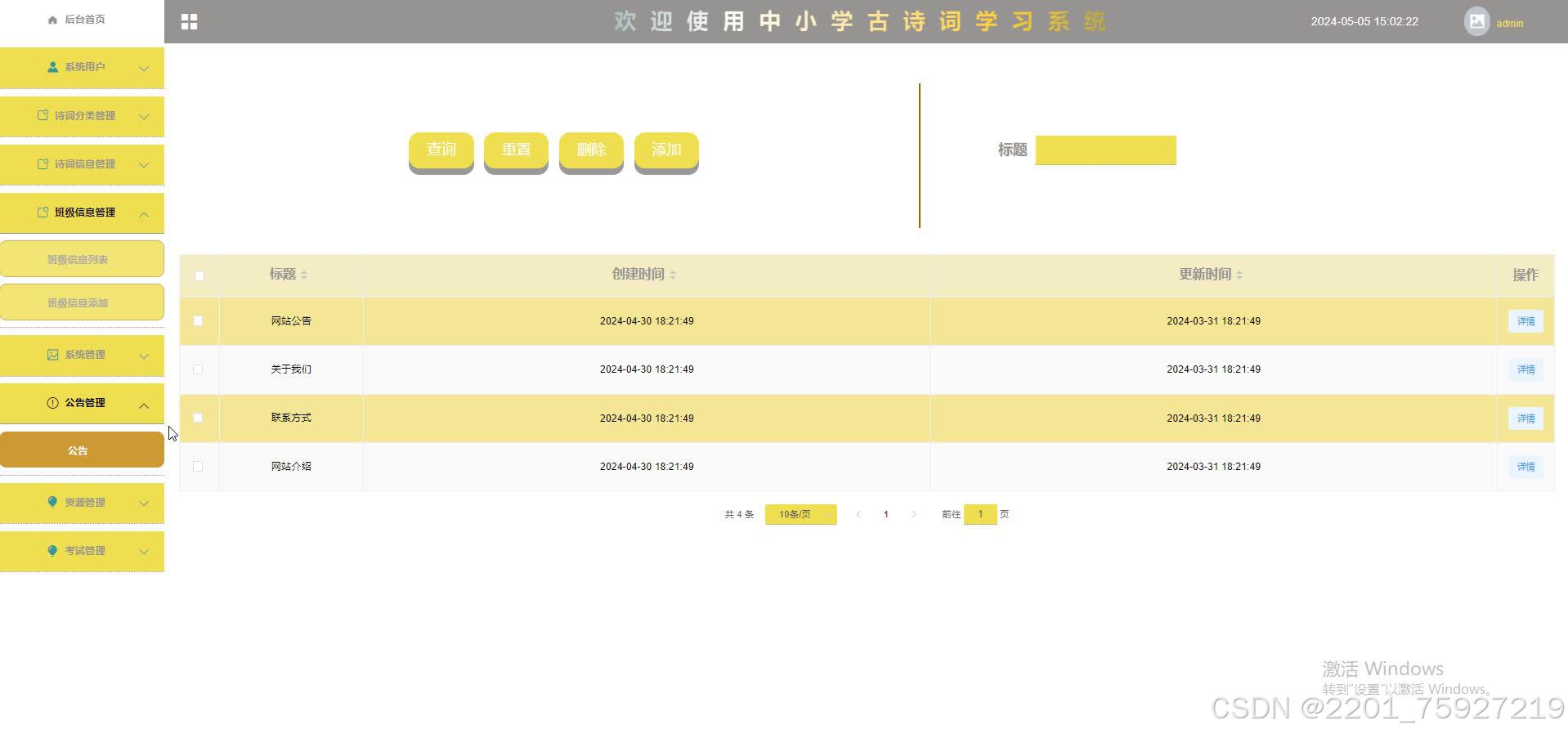Click the 网站公告 title cell

(291, 321)
